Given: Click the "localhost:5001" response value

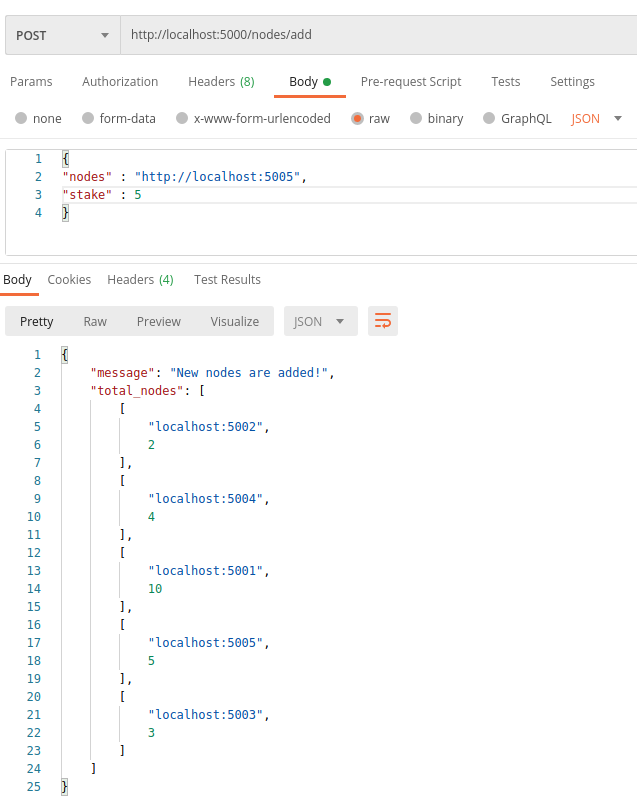Looking at the screenshot, I should [x=206, y=570].
